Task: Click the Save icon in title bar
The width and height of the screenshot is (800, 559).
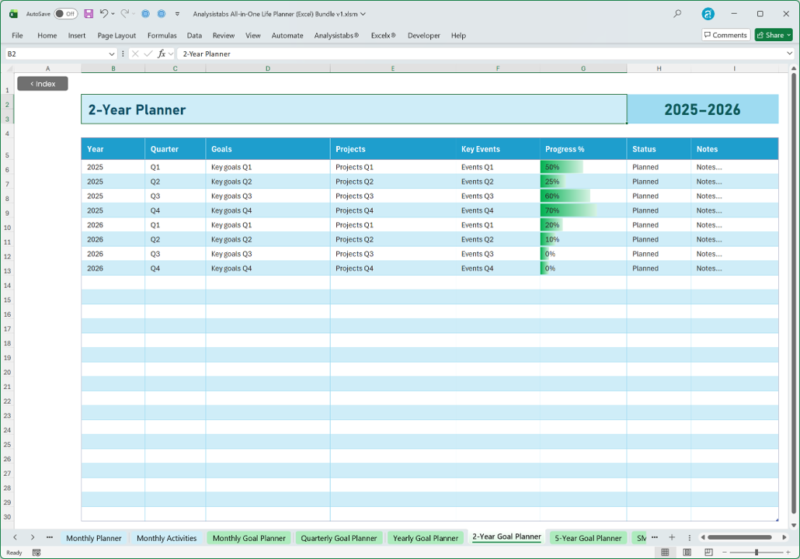Action: click(89, 14)
